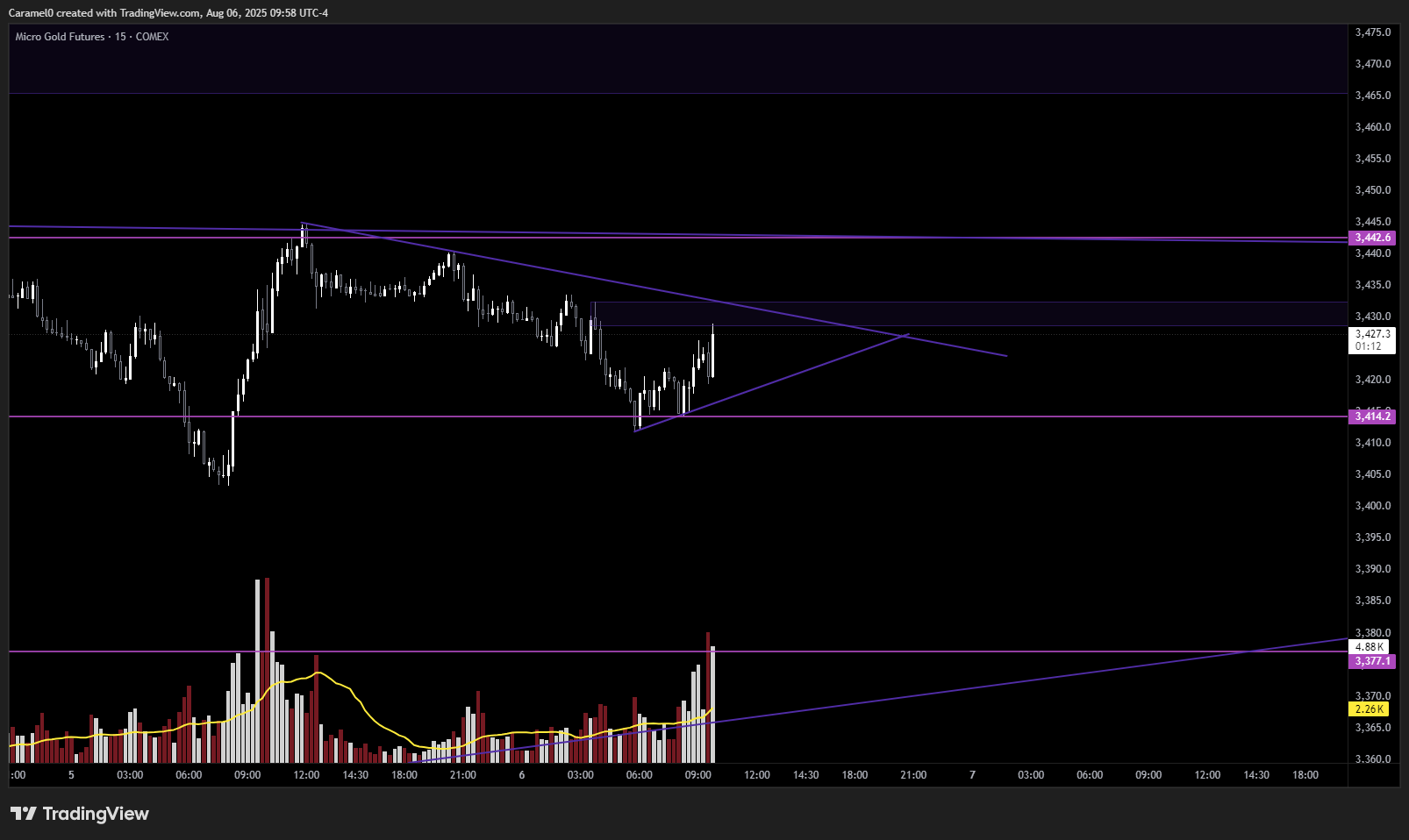Select the shaded supply zone above 3,465
The height and width of the screenshot is (840, 1409).
(x=677, y=59)
